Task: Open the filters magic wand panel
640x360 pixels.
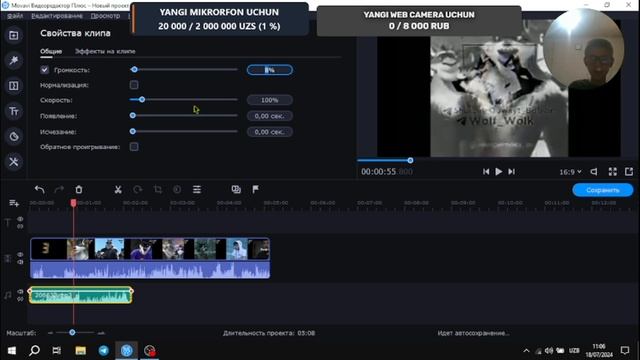Action: click(13, 60)
